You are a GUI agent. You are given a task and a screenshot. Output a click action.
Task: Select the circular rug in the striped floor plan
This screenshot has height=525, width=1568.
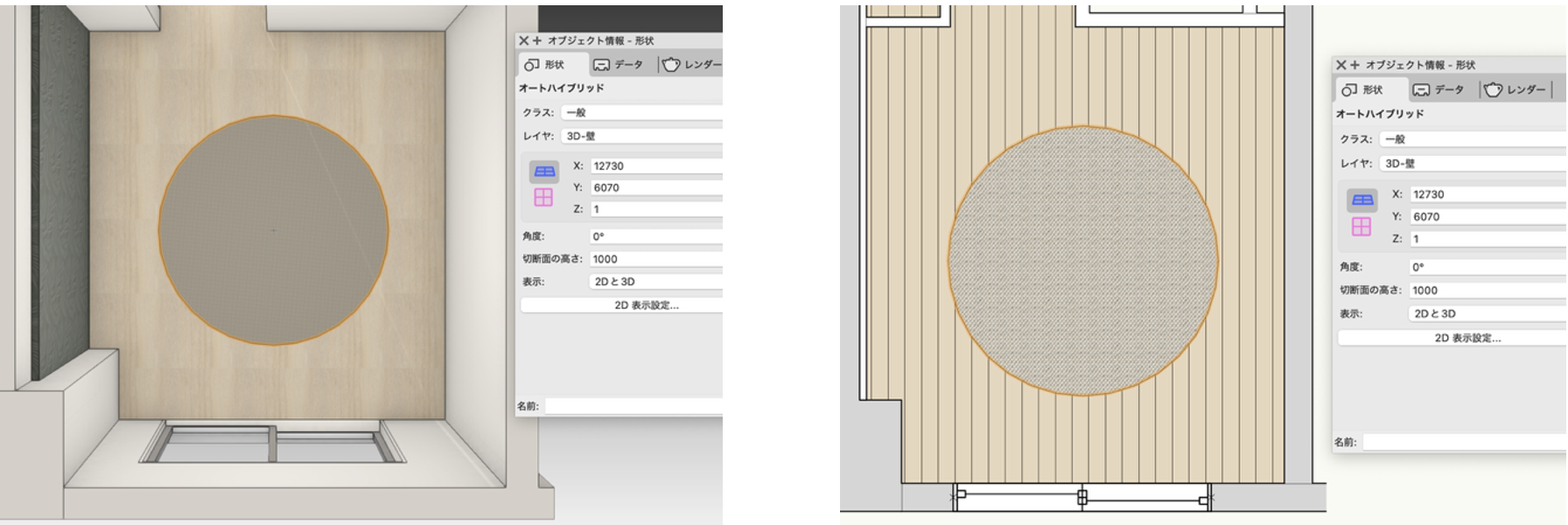tap(1082, 261)
